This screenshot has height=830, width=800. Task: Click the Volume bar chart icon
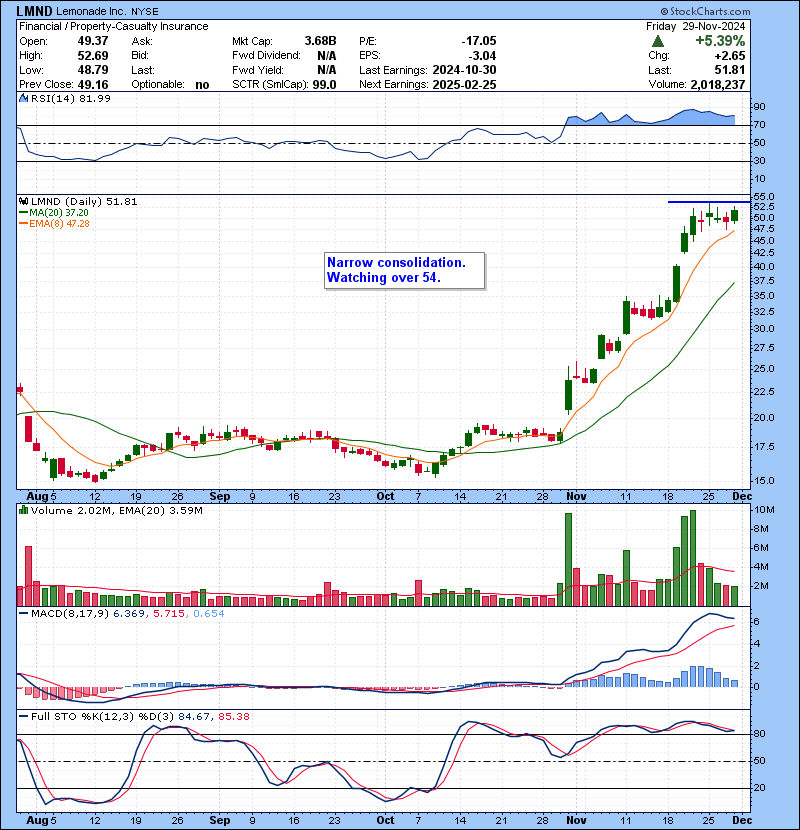click(23, 510)
